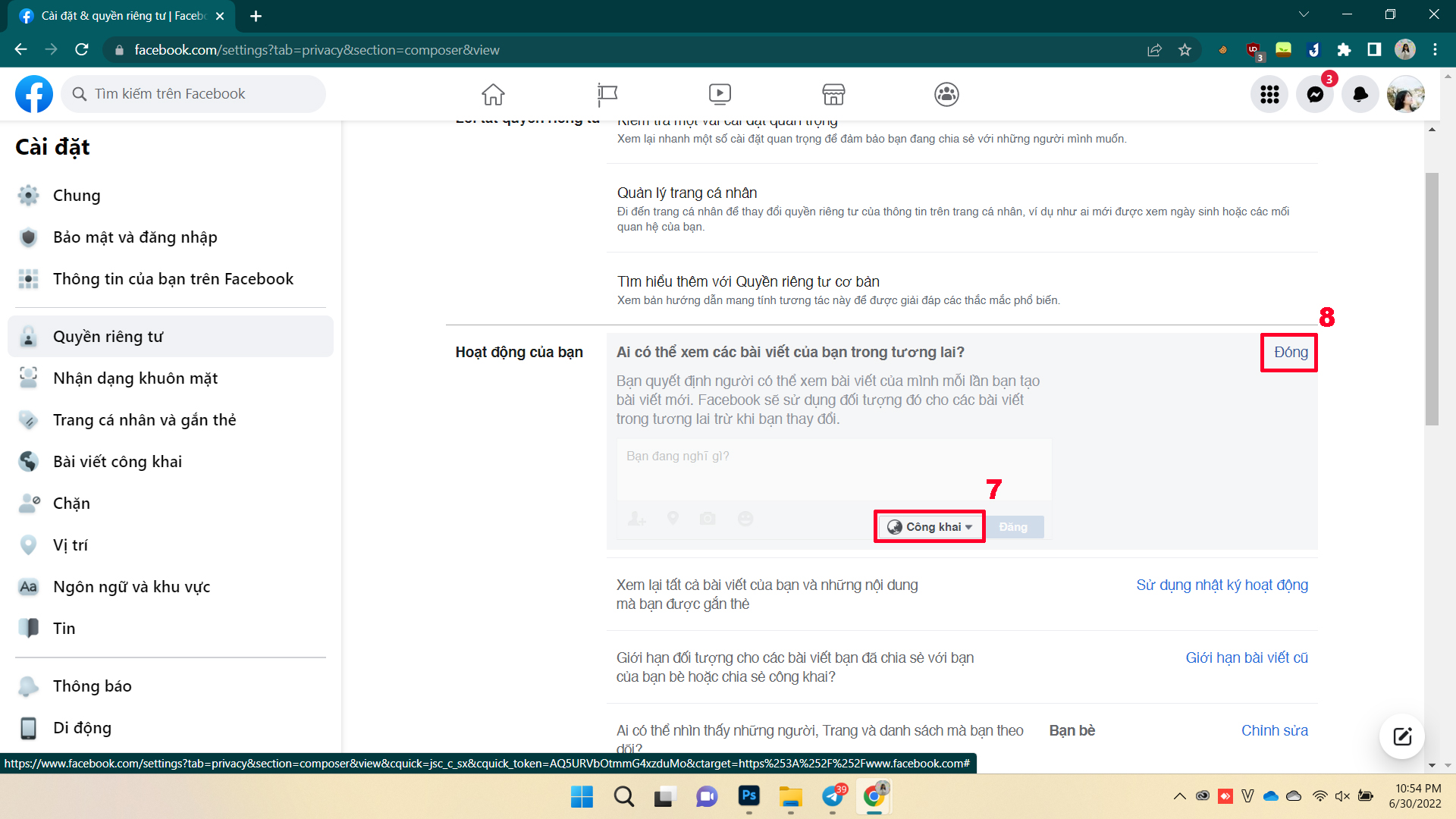
Task: Click the Đăng post button
Action: [x=1013, y=527]
